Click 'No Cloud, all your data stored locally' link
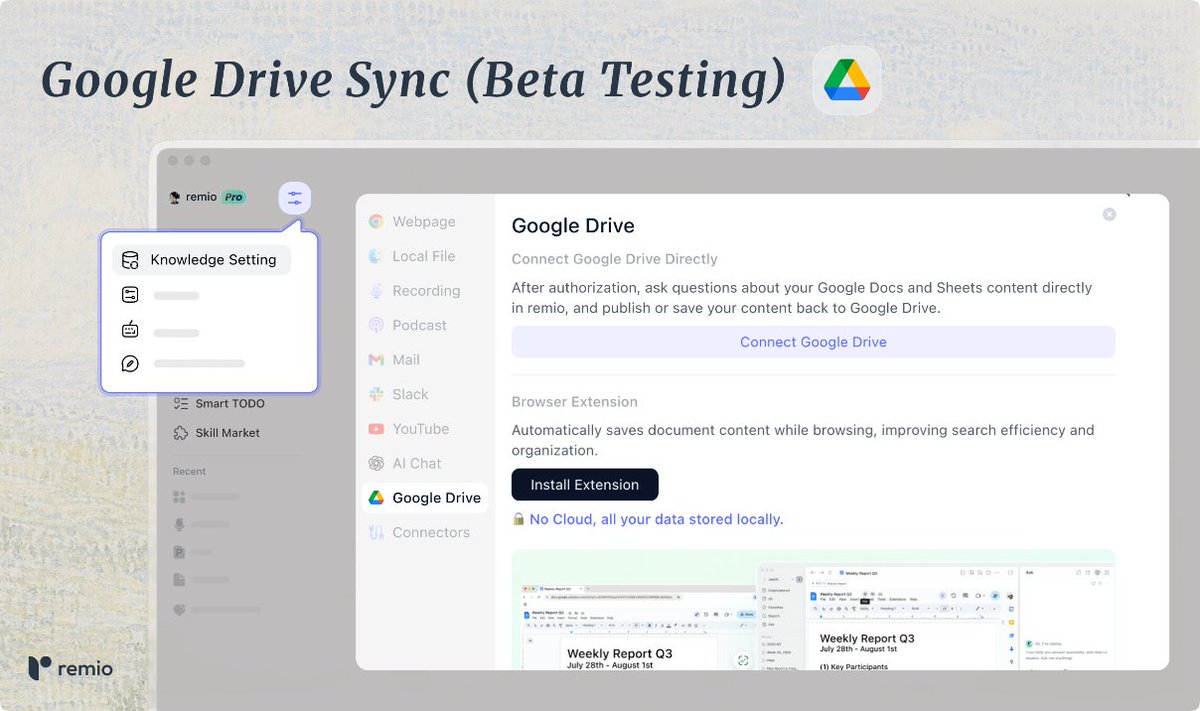The height and width of the screenshot is (711, 1200). 656,520
